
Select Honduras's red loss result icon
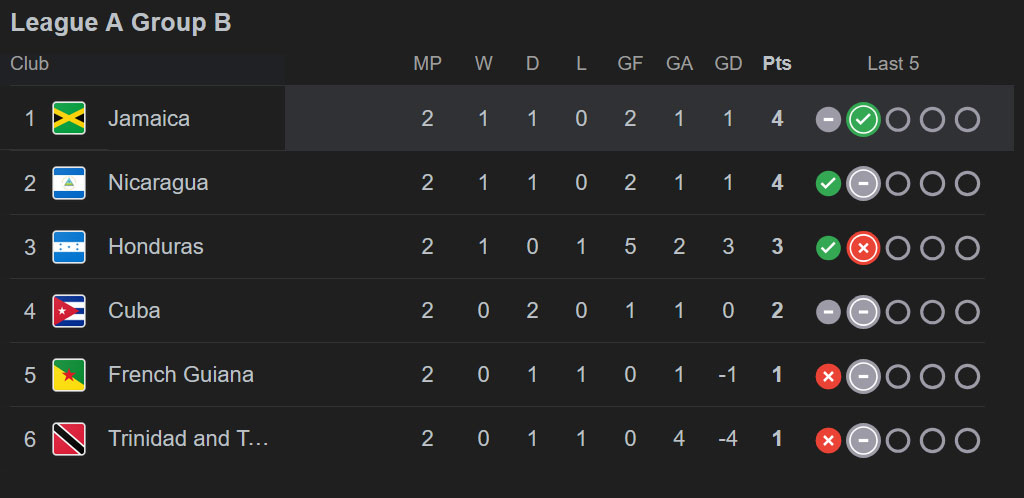pos(863,248)
